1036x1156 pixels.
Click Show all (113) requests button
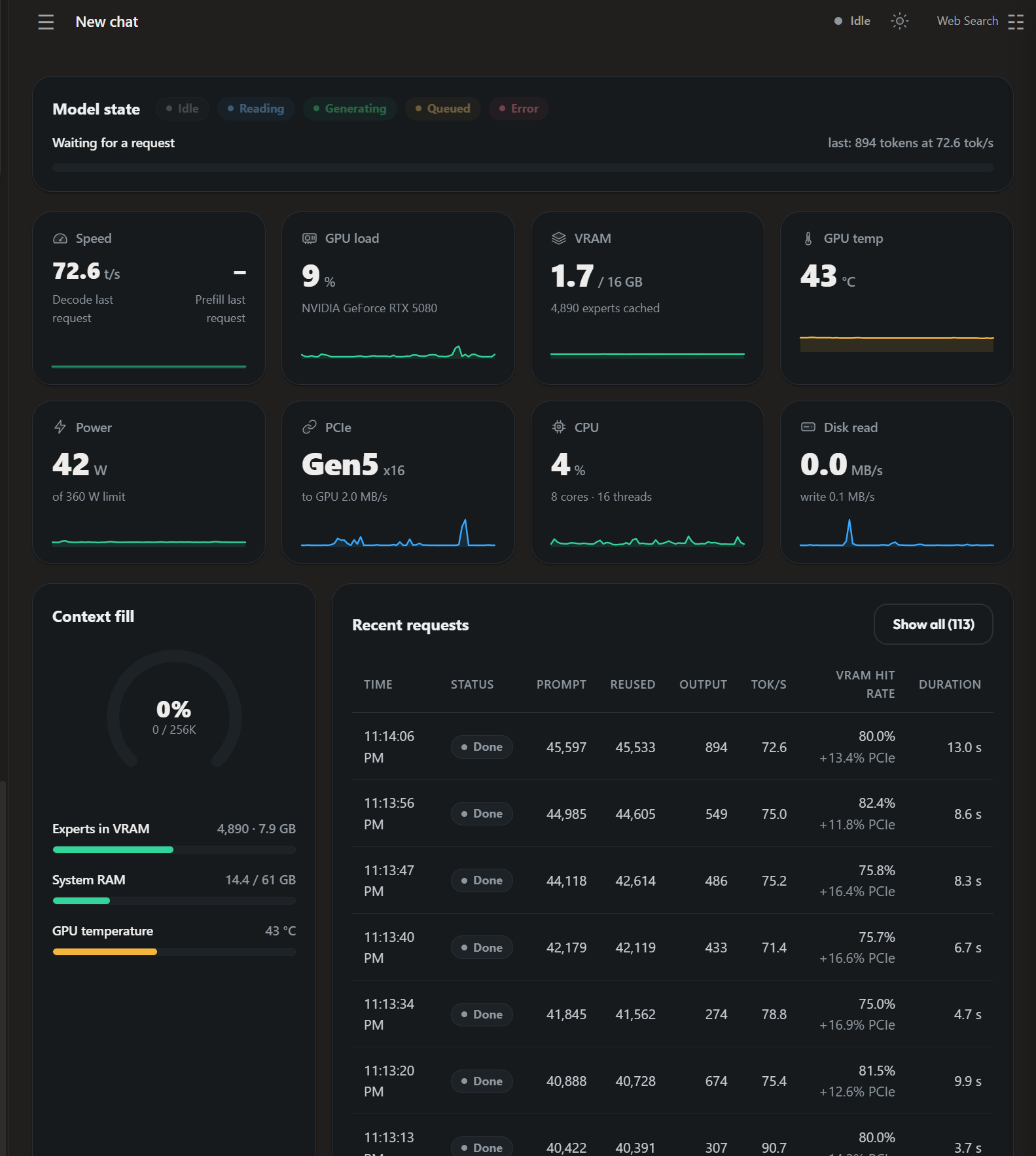[x=933, y=624]
